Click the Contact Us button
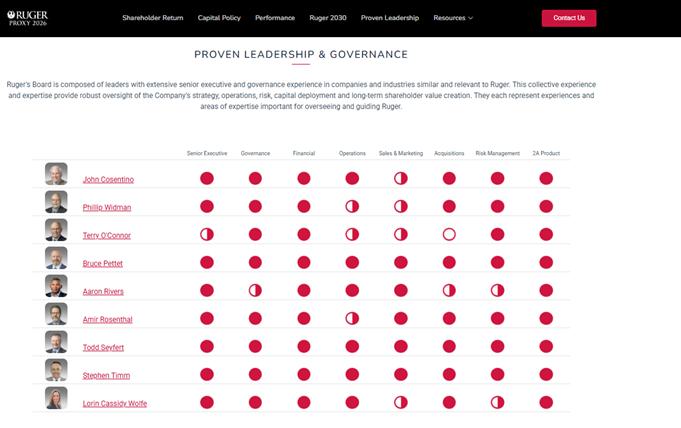The width and height of the screenshot is (681, 428). [x=569, y=18]
